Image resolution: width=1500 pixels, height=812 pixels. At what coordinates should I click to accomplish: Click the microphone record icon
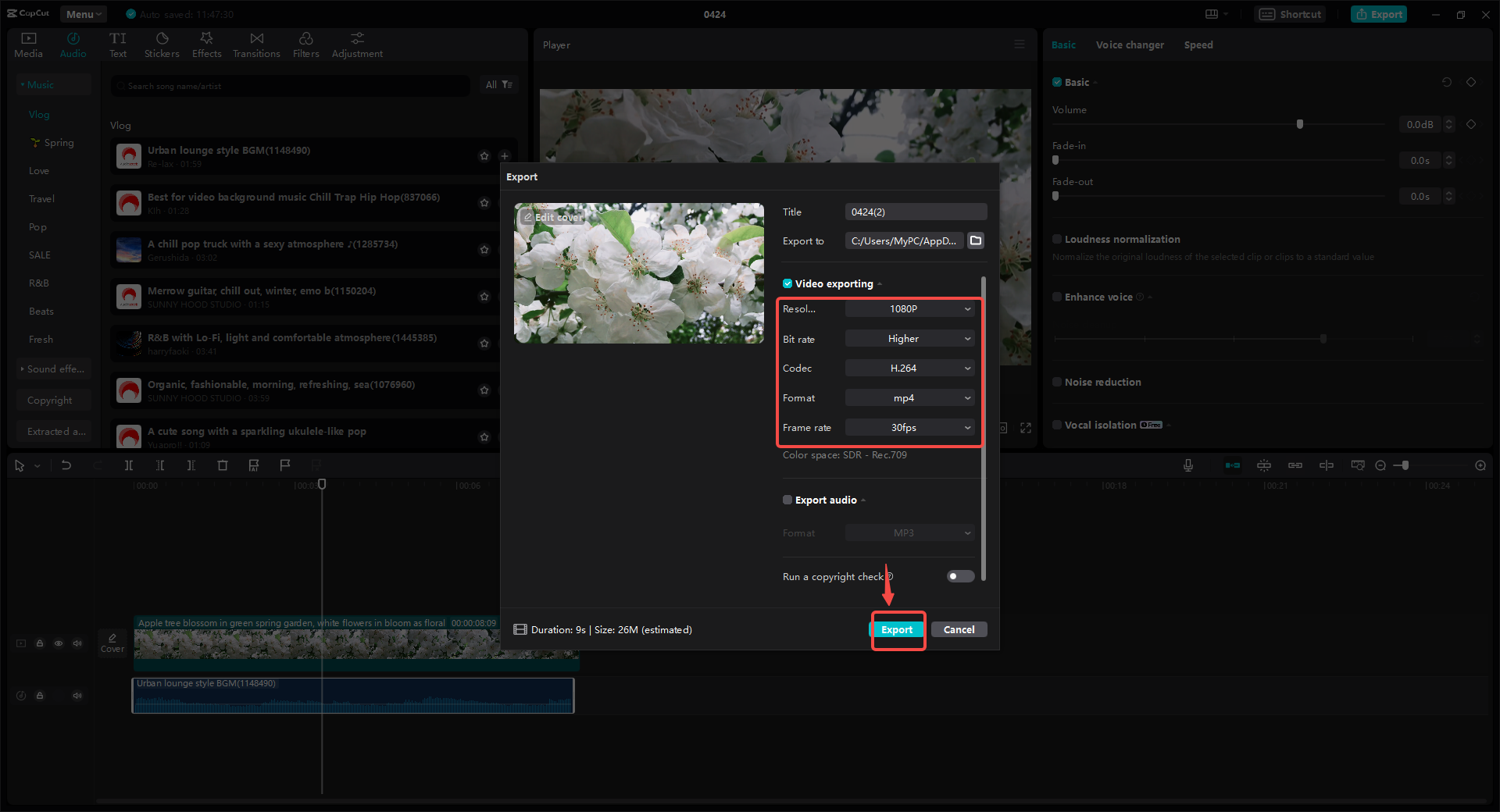point(1187,465)
